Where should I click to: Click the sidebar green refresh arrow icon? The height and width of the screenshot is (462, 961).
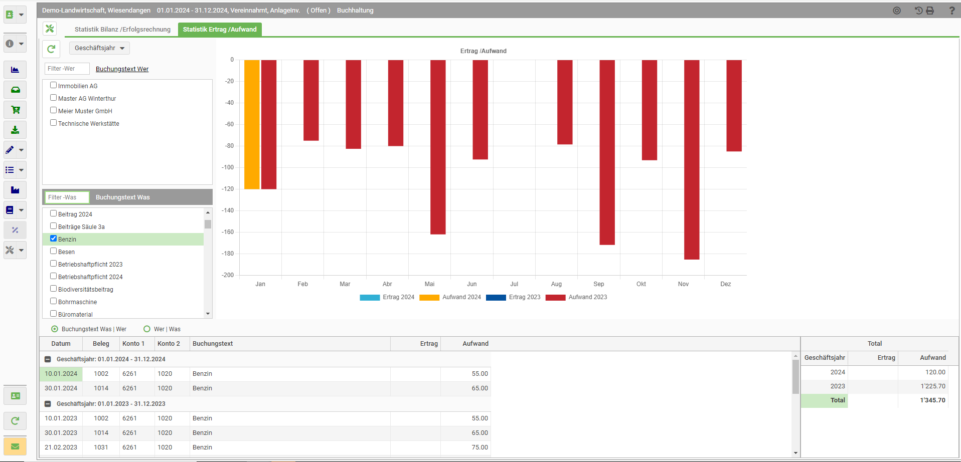click(15, 421)
